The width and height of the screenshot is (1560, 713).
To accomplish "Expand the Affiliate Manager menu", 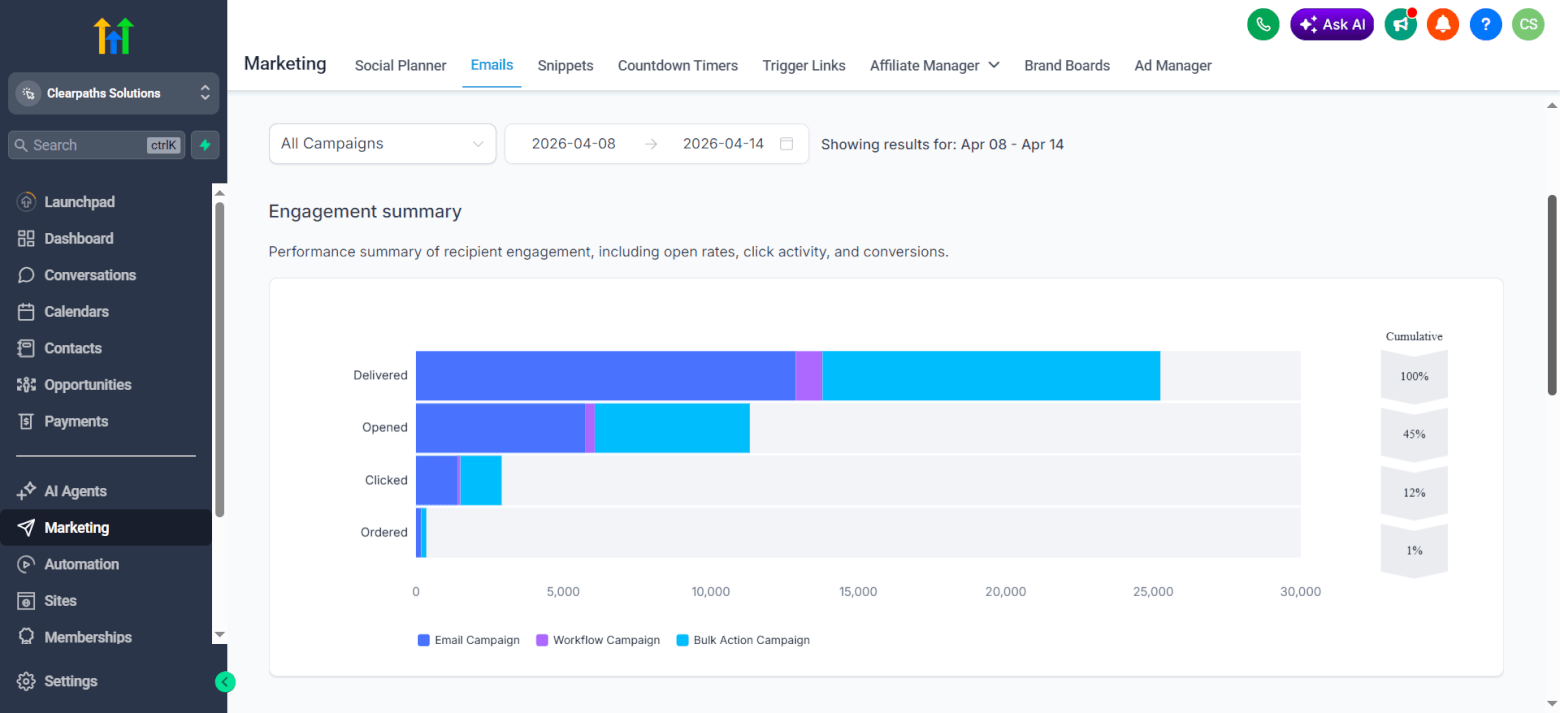I will point(933,65).
